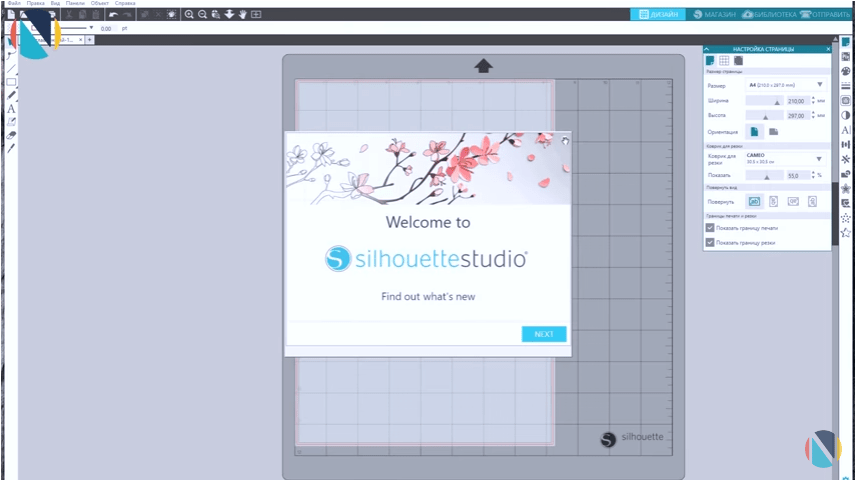Toggle Показать границу печати checkbox
Viewport: 855px width, 480px height.
710,228
